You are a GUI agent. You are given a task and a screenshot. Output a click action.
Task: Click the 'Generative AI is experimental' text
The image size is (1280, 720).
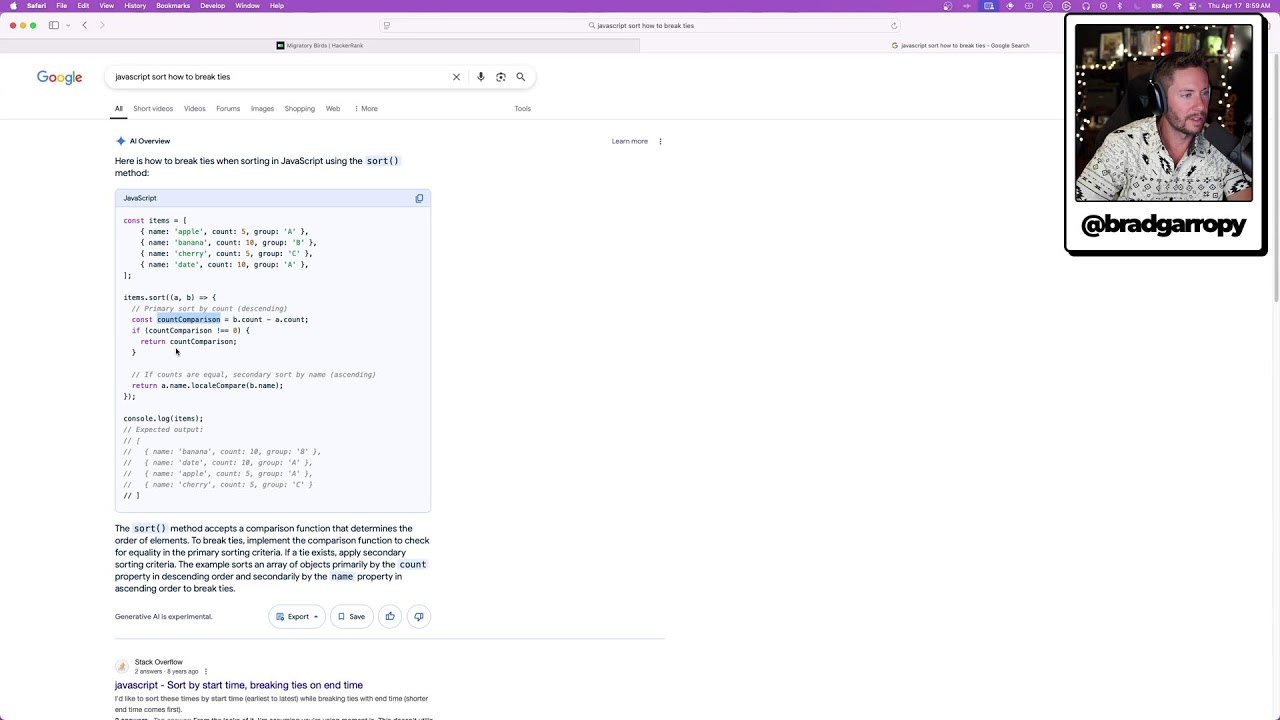pyautogui.click(x=163, y=617)
